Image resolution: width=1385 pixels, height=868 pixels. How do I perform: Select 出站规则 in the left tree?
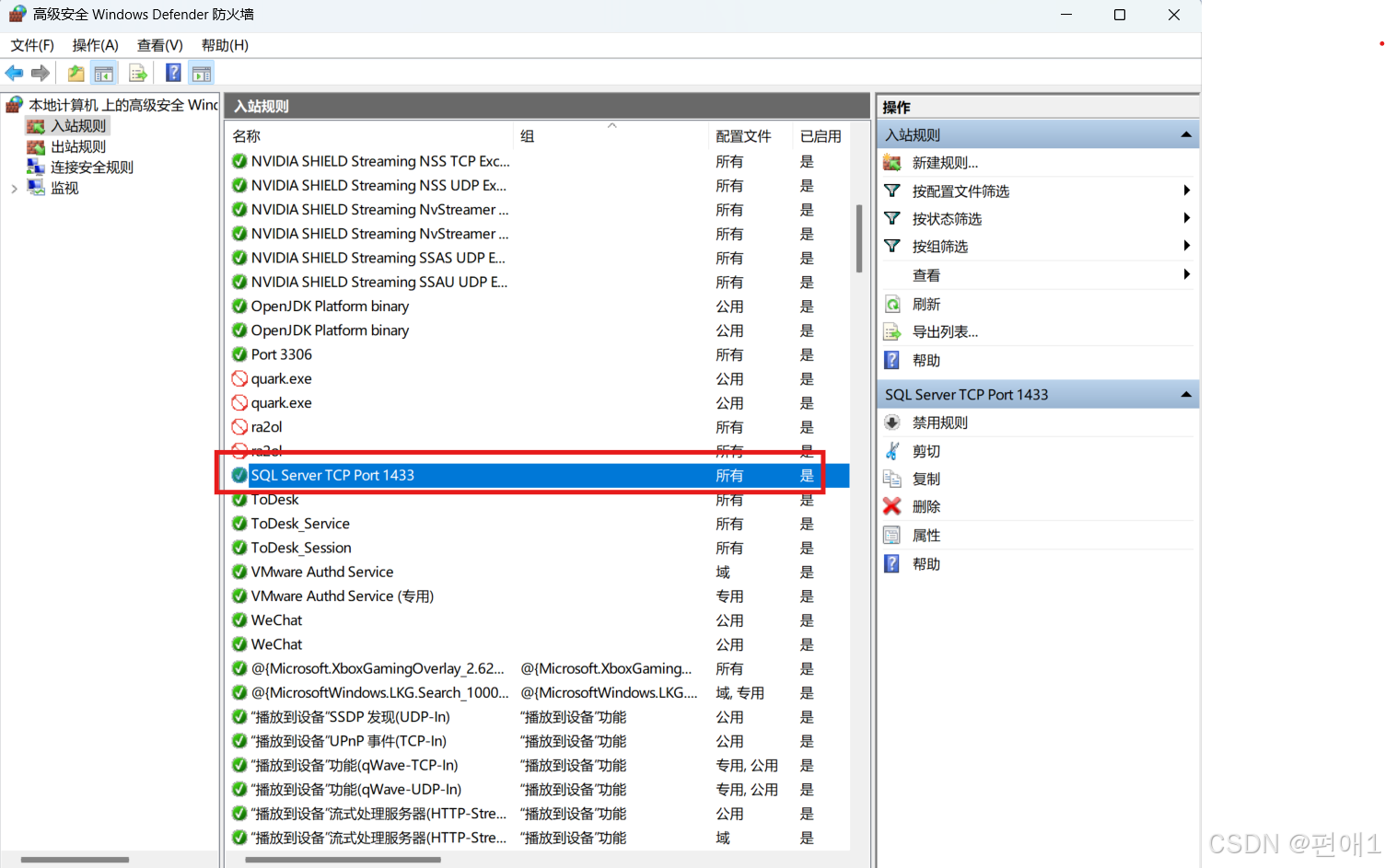(x=78, y=145)
